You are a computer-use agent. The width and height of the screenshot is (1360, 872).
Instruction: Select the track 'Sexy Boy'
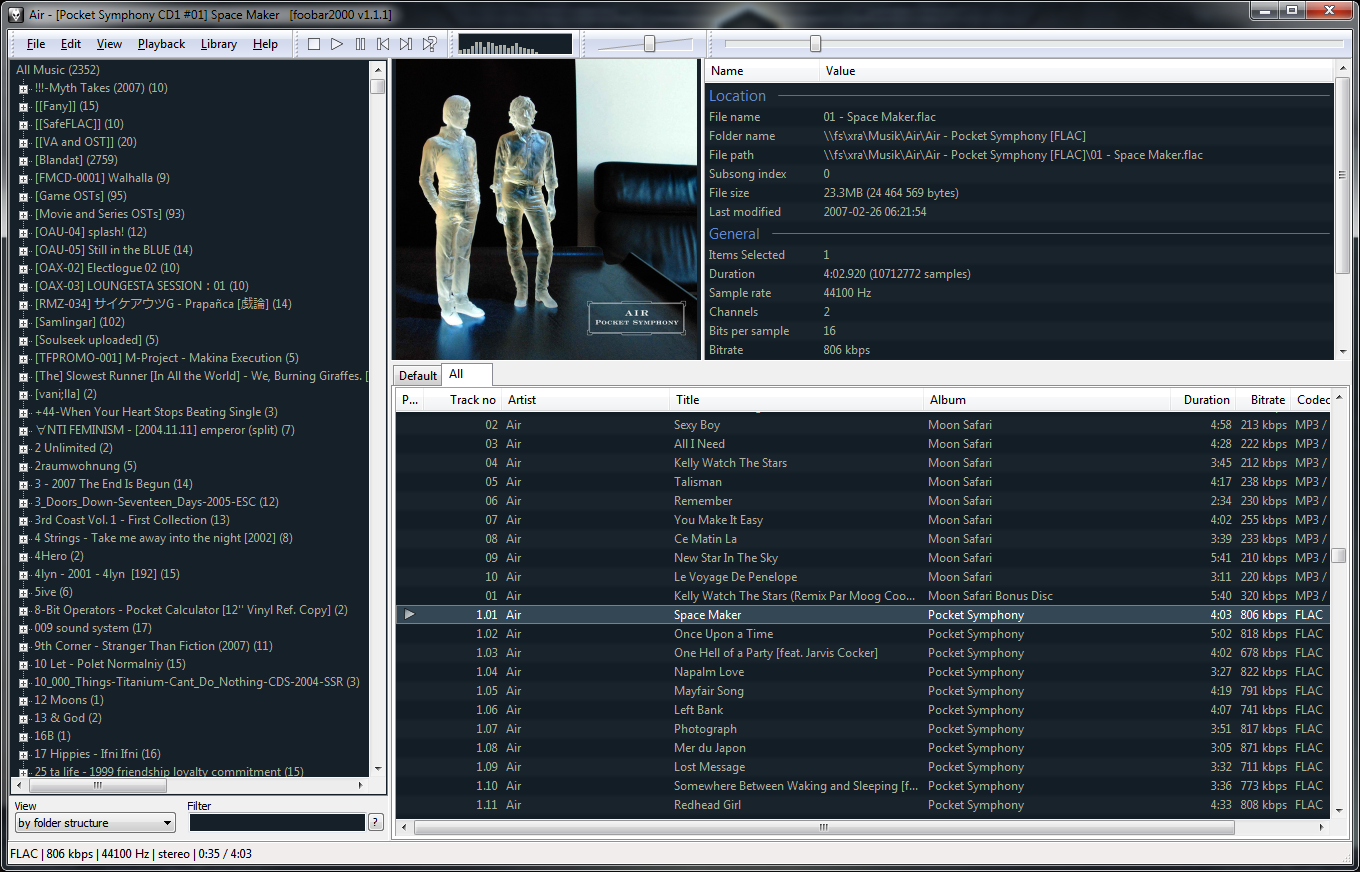pyautogui.click(x=862, y=425)
